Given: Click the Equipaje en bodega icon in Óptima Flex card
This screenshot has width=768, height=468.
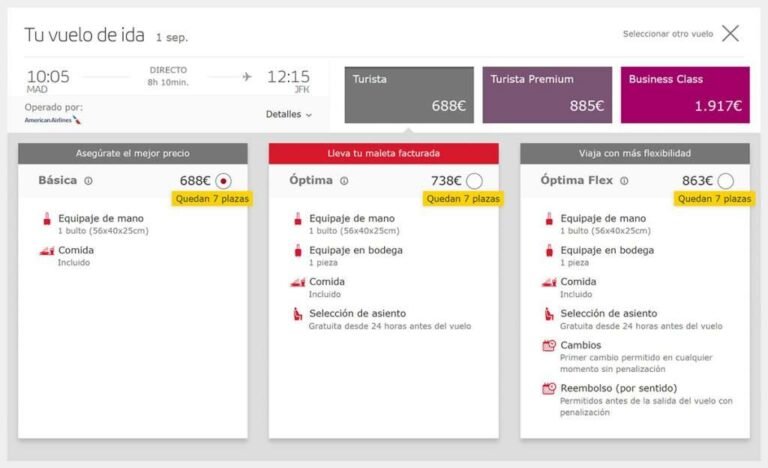Looking at the screenshot, I should point(549,250).
